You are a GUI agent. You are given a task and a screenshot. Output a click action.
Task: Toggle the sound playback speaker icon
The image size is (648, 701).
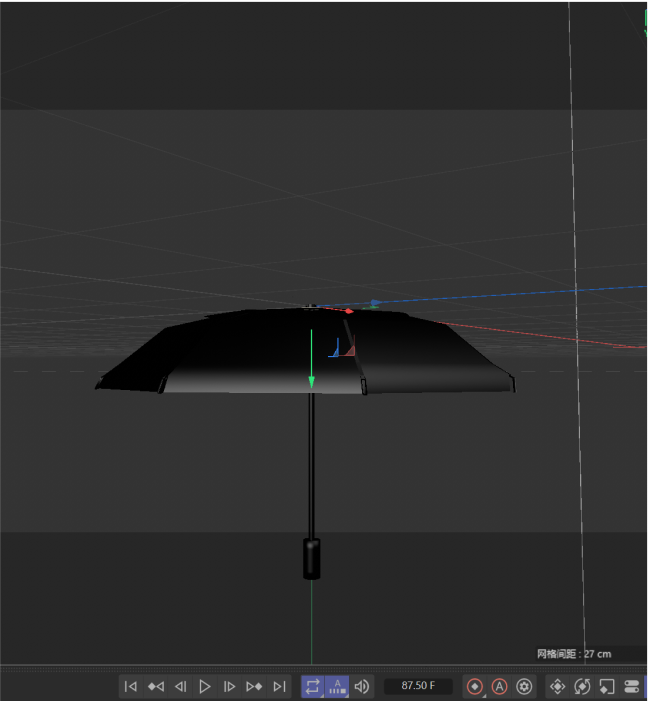tap(362, 686)
